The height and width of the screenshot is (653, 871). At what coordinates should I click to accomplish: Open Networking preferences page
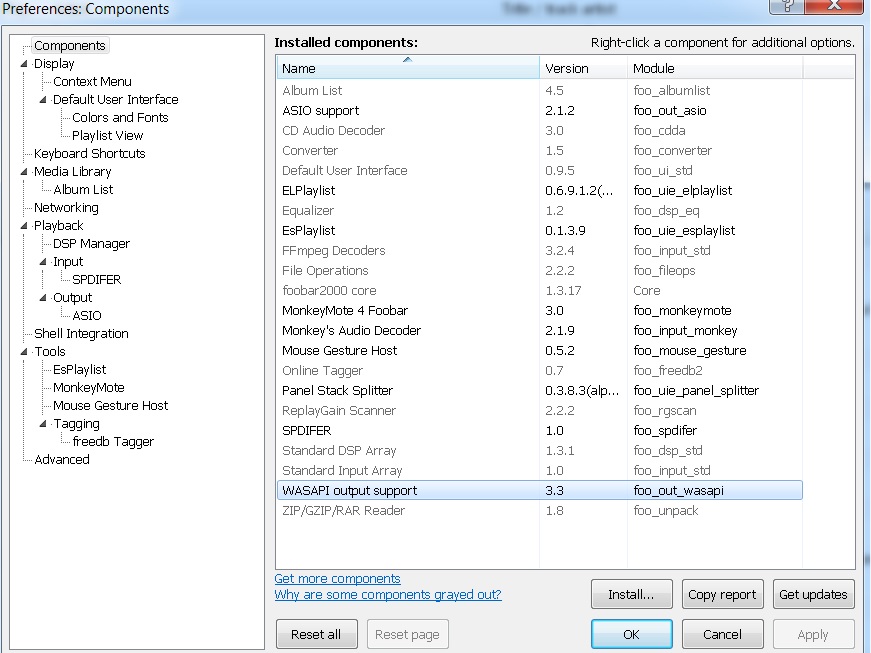[x=66, y=208]
